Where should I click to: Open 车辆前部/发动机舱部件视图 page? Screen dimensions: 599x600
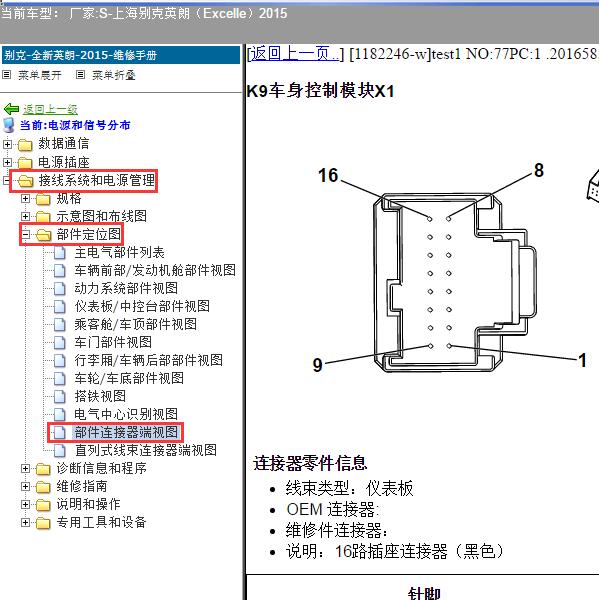(155, 271)
